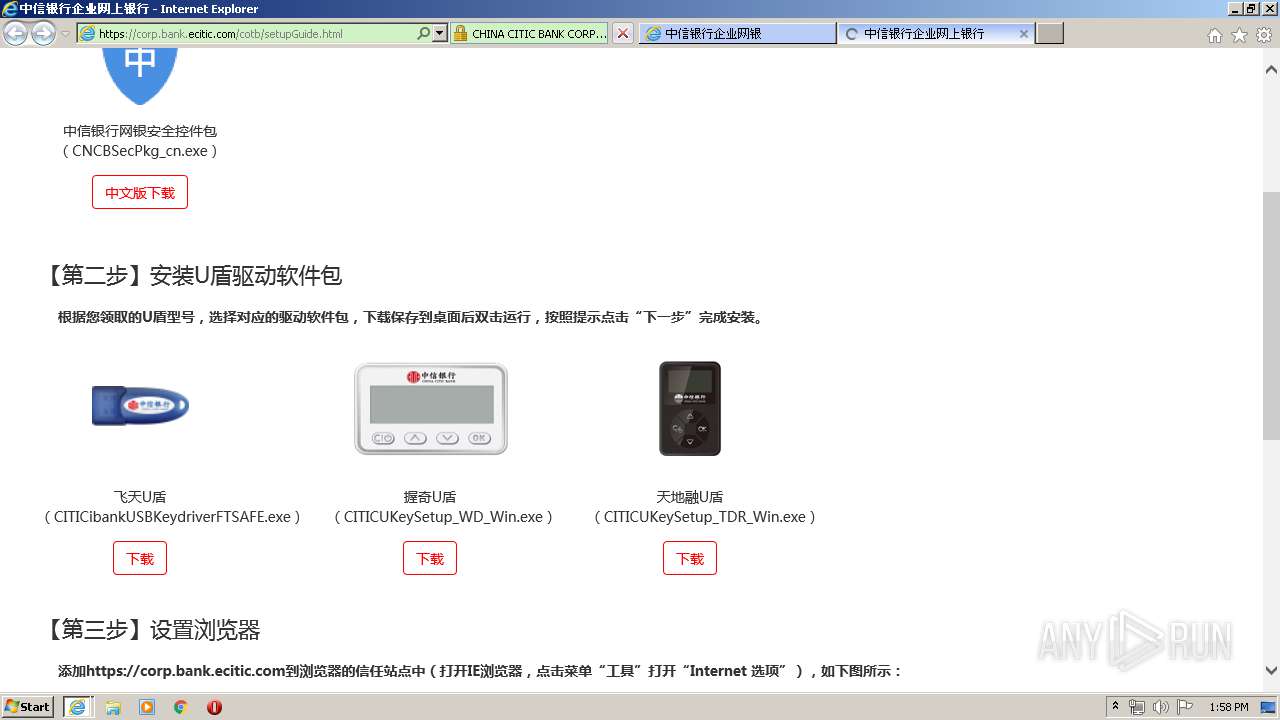Click the Home icon in IE toolbar
The height and width of the screenshot is (720, 1280).
(x=1214, y=35)
